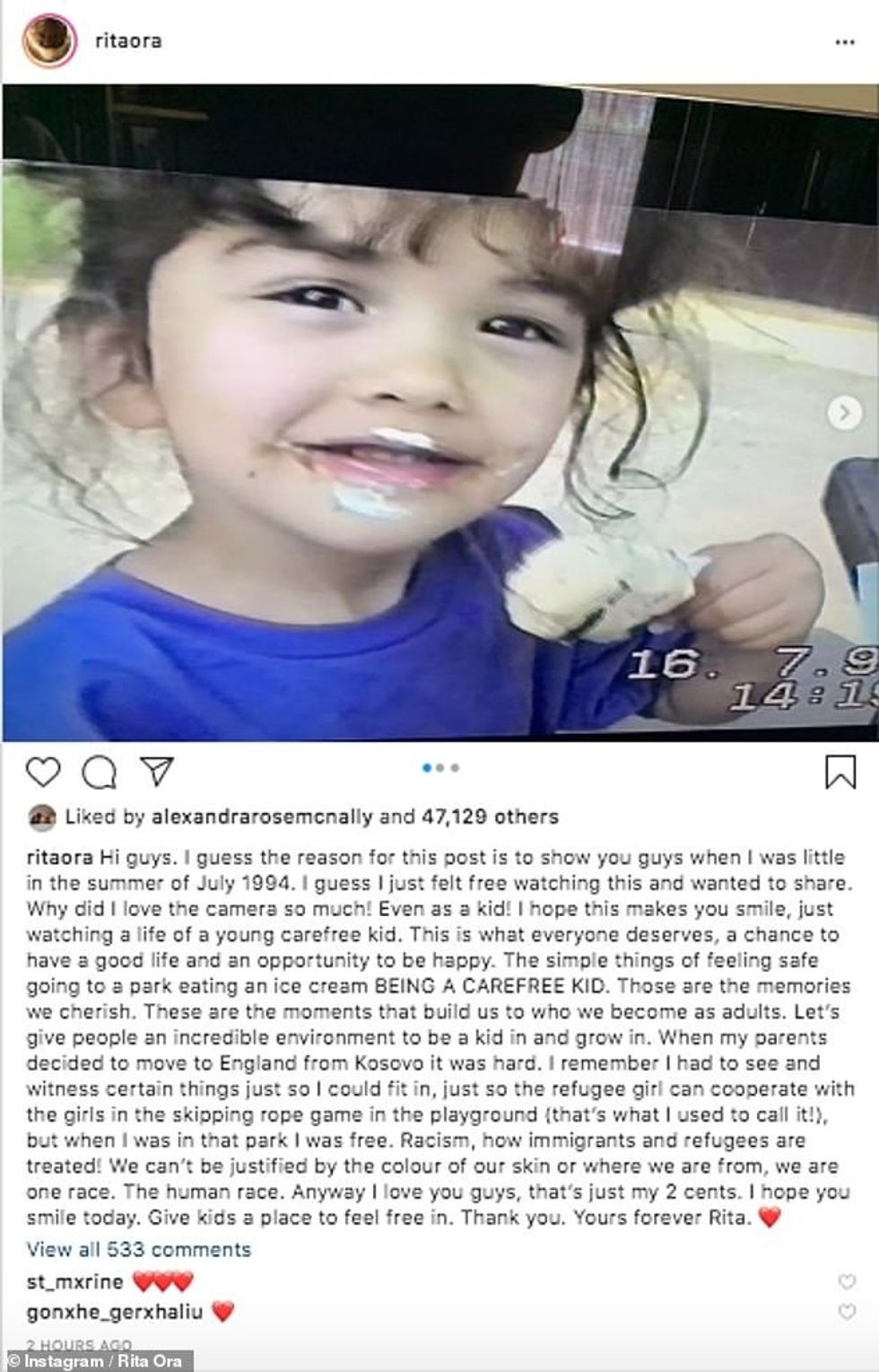The width and height of the screenshot is (879, 1372).
Task: Share the post via paper plane icon
Action: click(156, 772)
